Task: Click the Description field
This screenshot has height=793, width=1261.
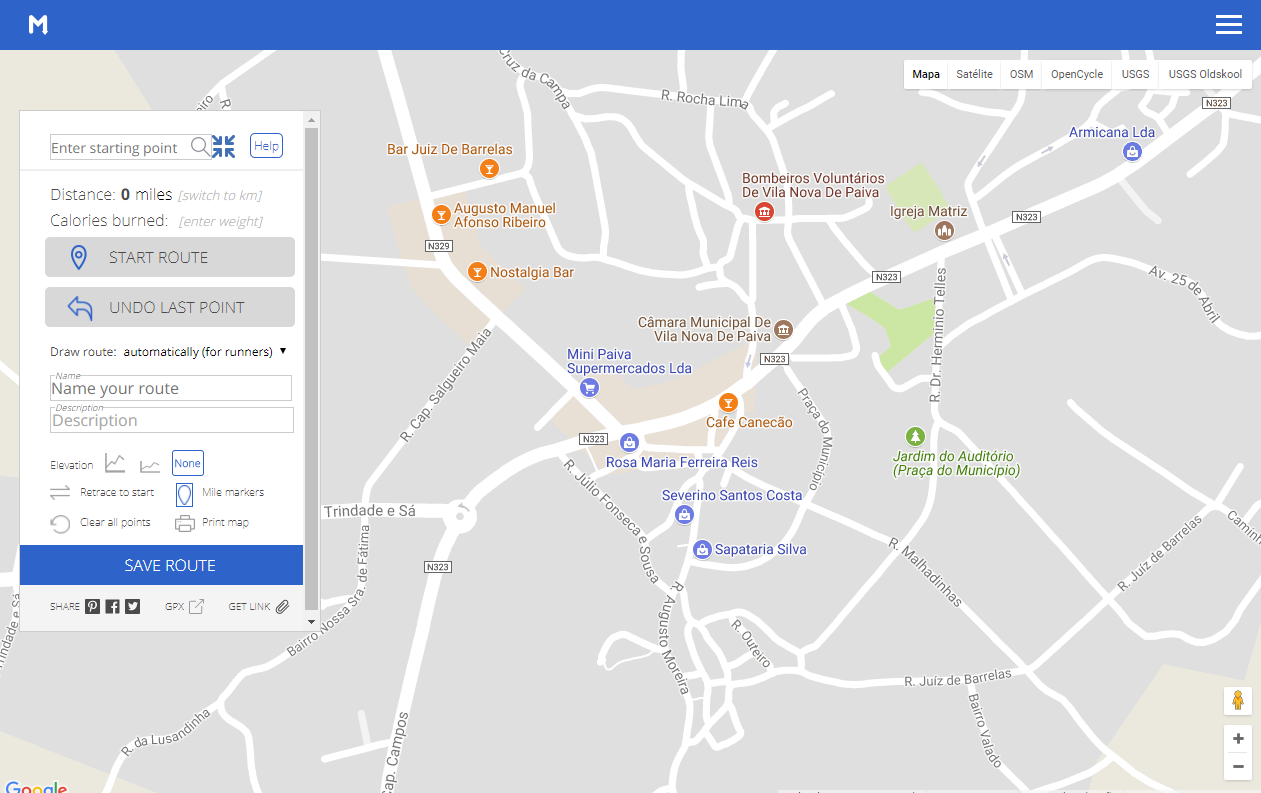Action: (x=172, y=420)
